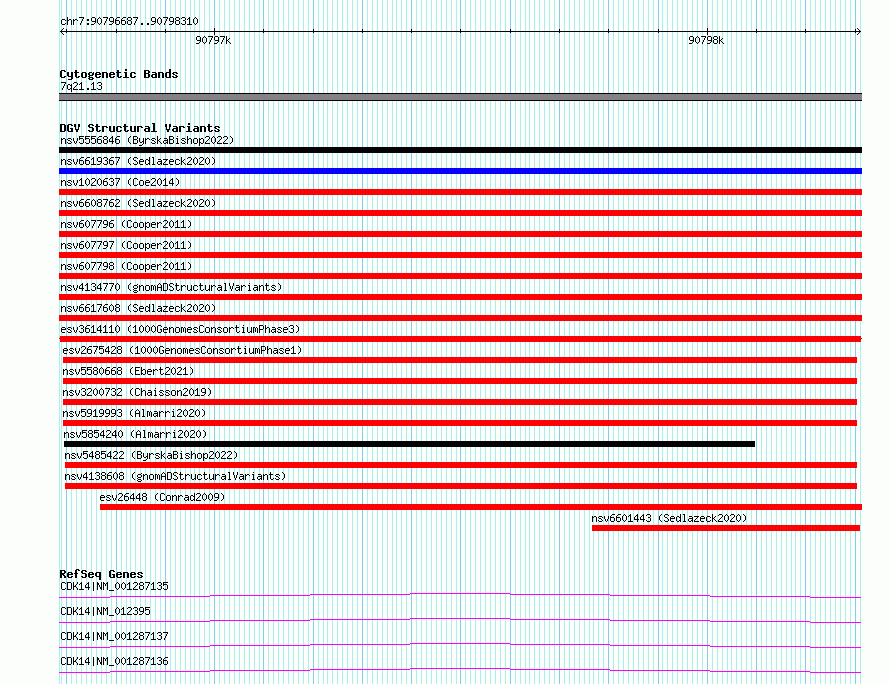Screen dimensions: 890x684
Task: Open CDK14|NM_012395 transcript
Action: click(105, 611)
